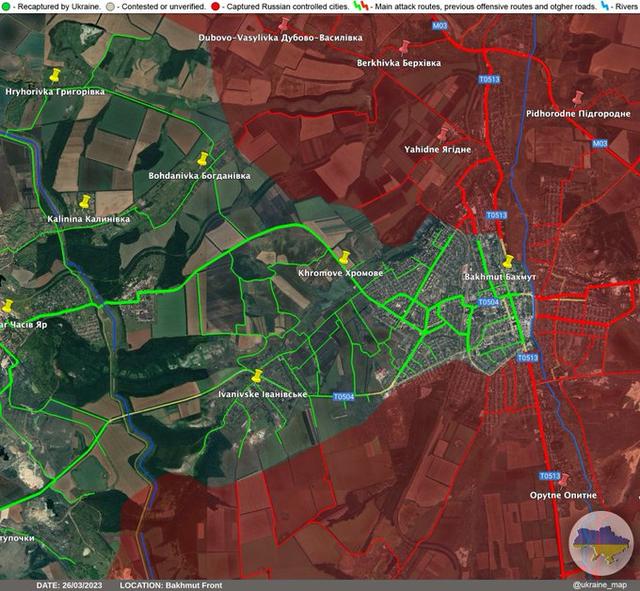Click the yellow pin over Bakhmut

point(508,261)
